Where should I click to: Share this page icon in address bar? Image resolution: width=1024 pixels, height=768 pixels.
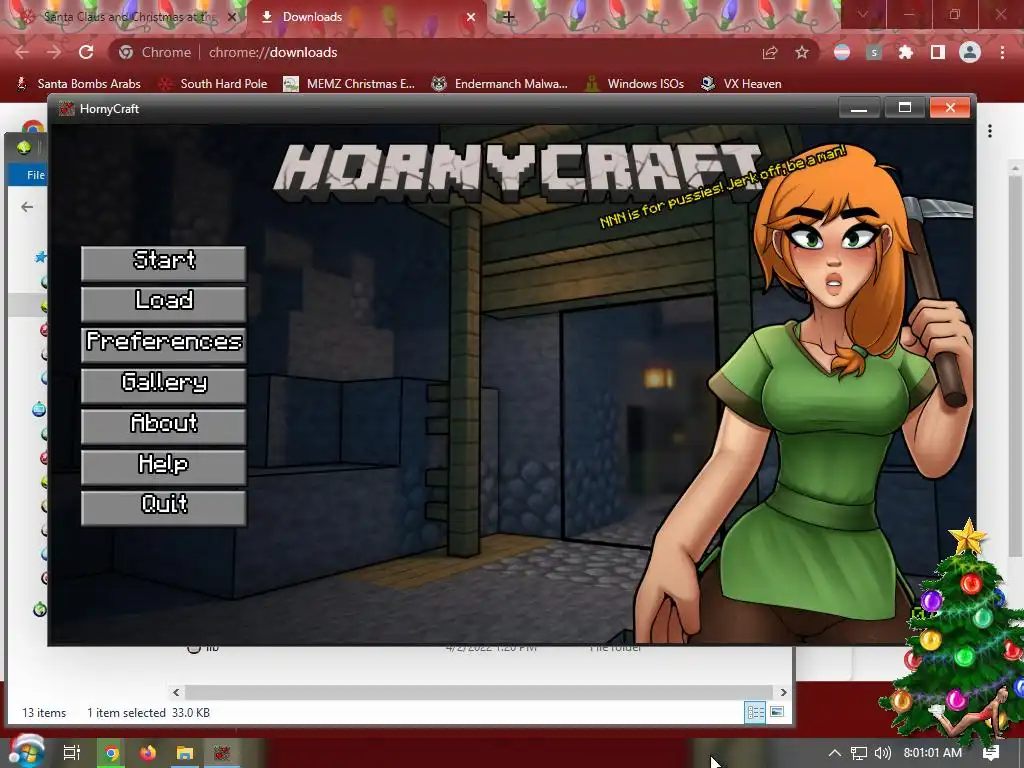(x=770, y=52)
